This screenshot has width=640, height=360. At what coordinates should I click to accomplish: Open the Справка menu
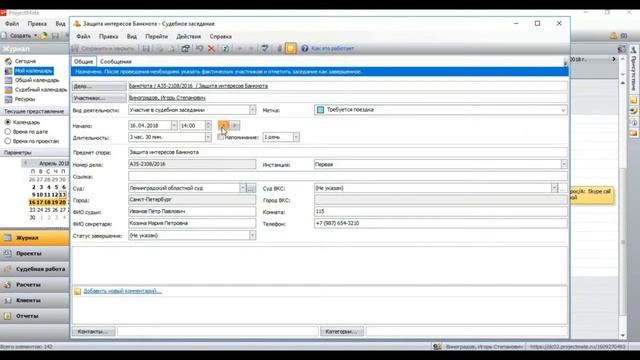point(220,36)
